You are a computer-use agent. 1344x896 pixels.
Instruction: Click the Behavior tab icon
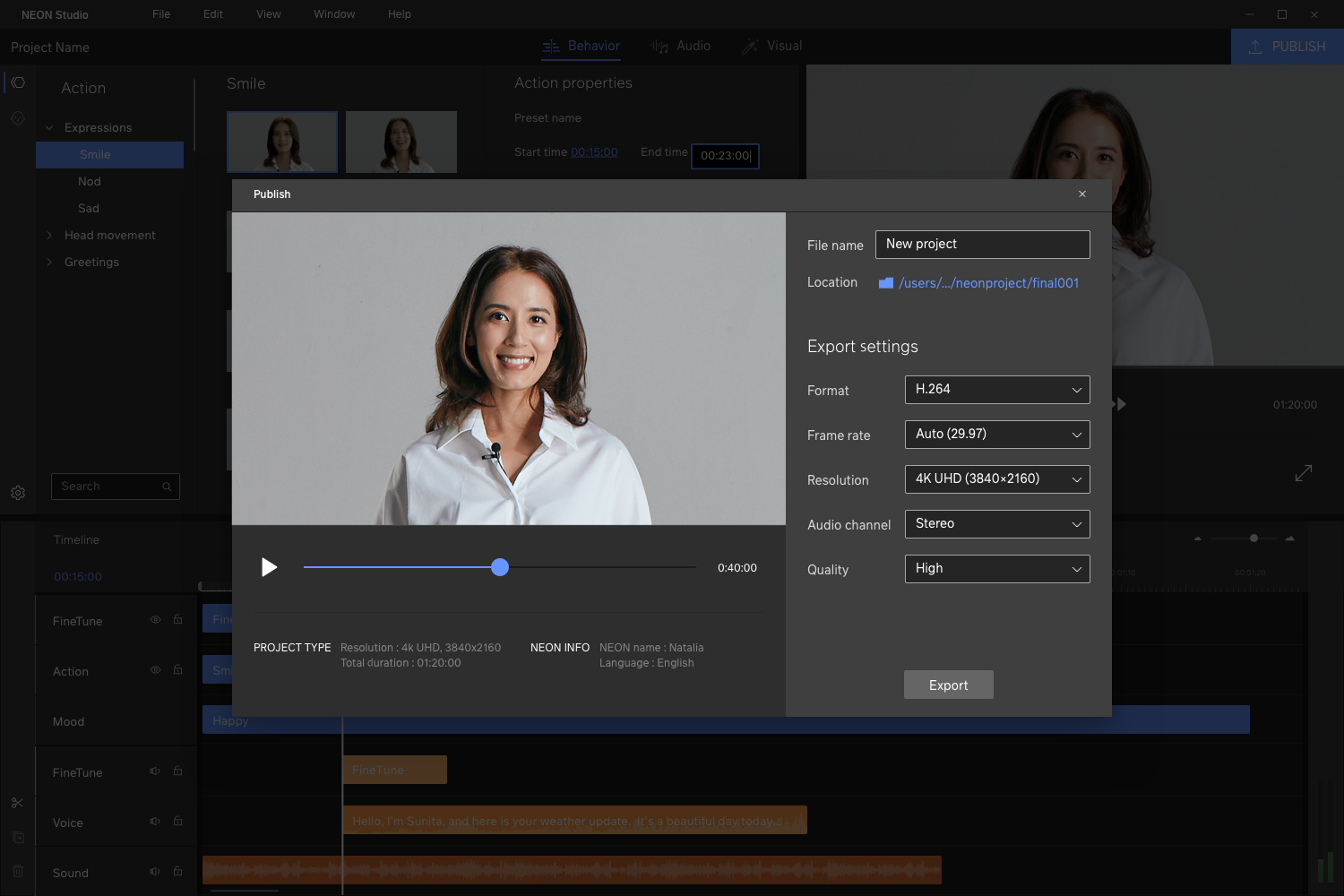click(551, 46)
